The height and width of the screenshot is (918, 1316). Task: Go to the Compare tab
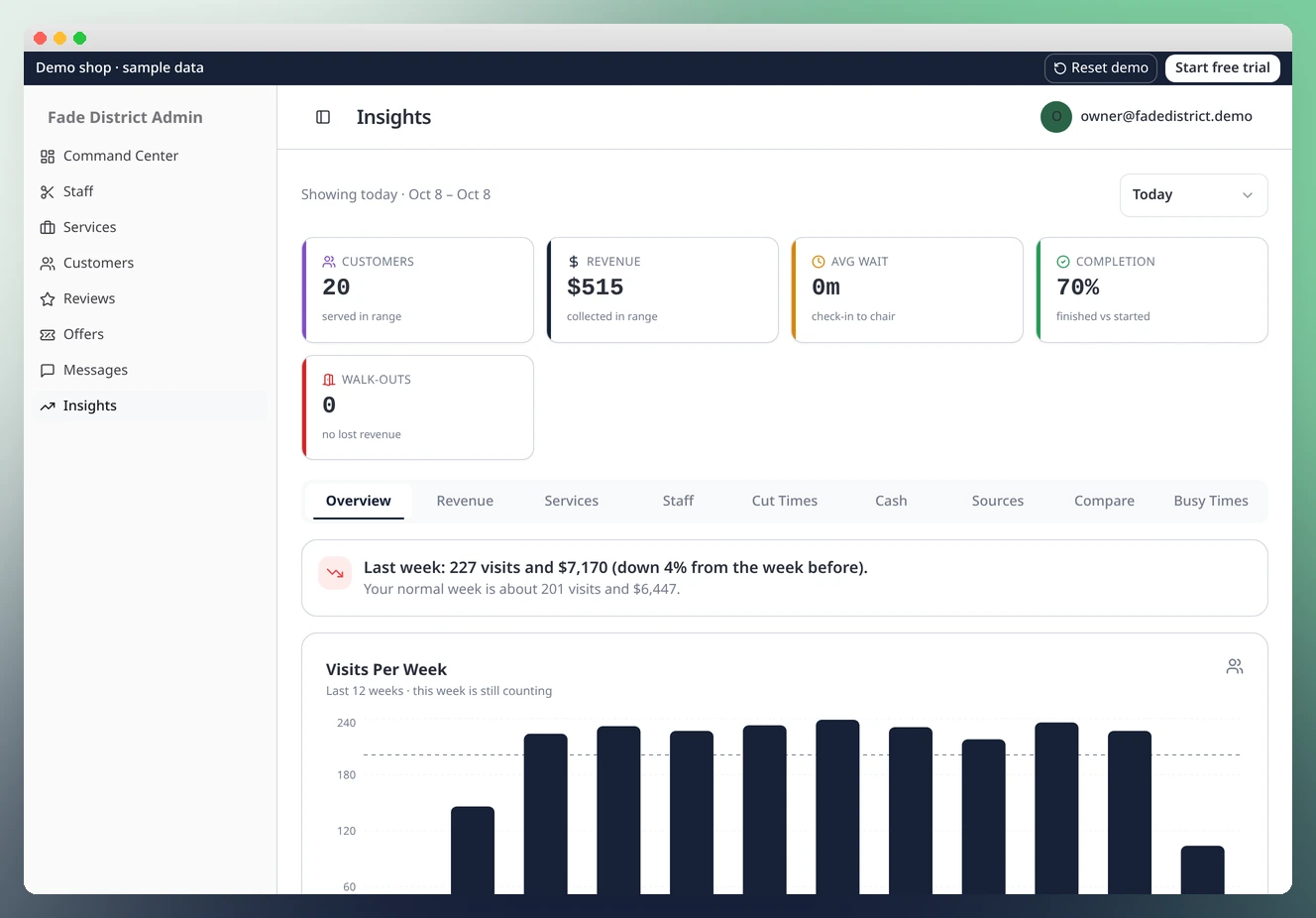pos(1104,502)
